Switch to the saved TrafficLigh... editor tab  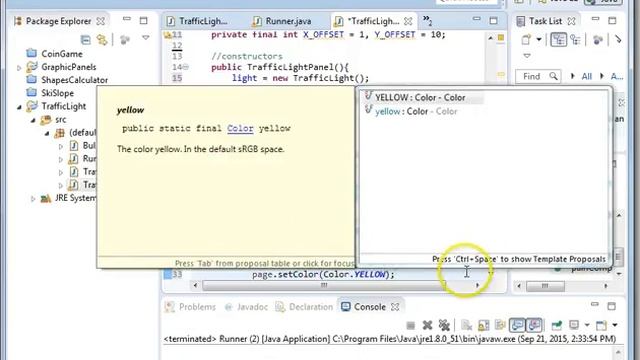point(198,21)
